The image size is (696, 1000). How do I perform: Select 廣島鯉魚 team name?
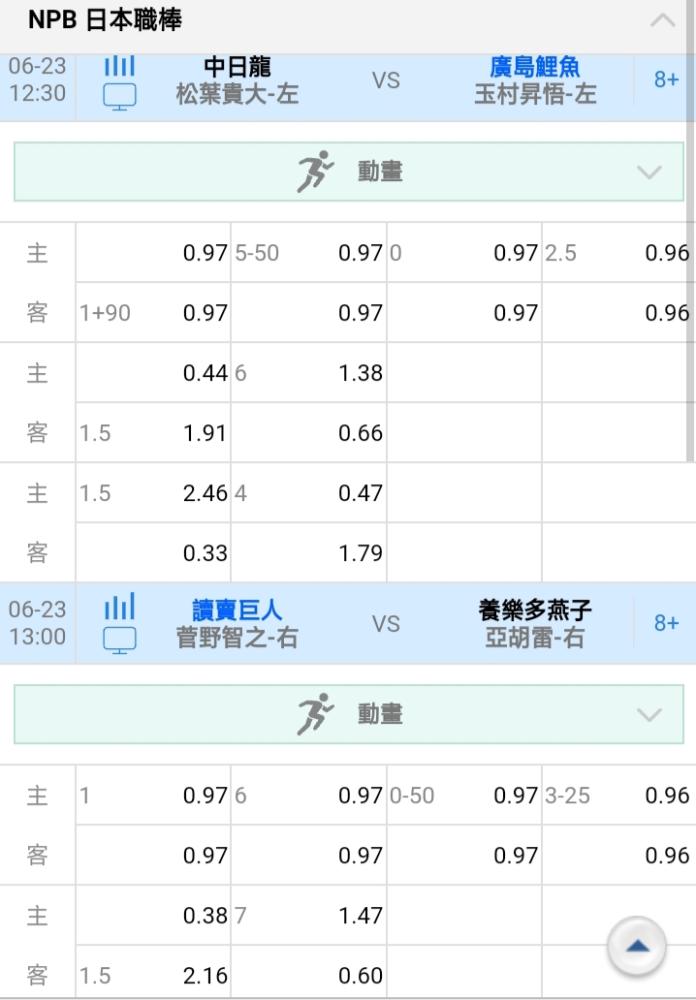[535, 67]
